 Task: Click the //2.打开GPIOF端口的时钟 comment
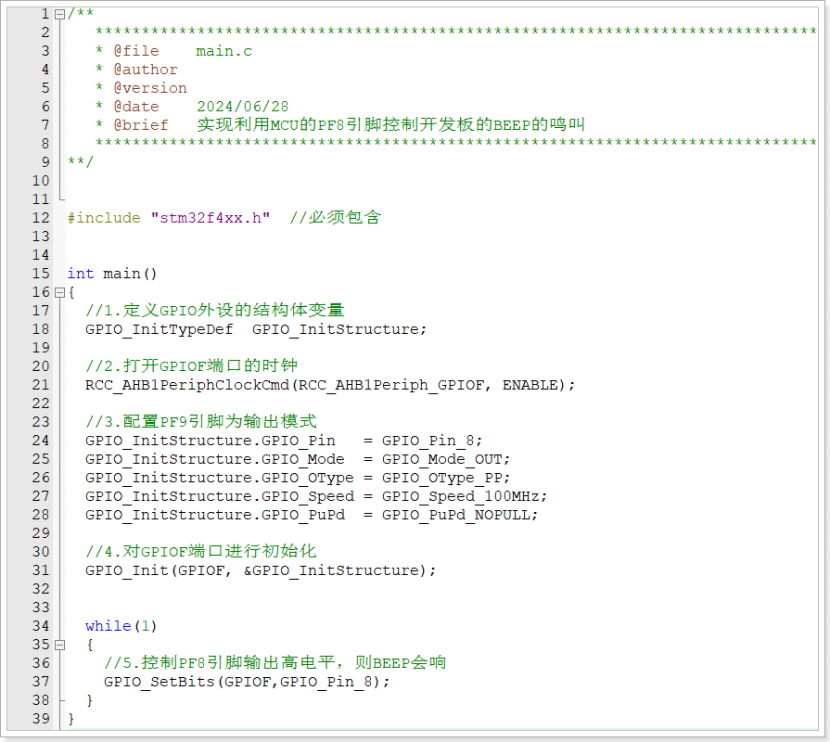tap(192, 366)
